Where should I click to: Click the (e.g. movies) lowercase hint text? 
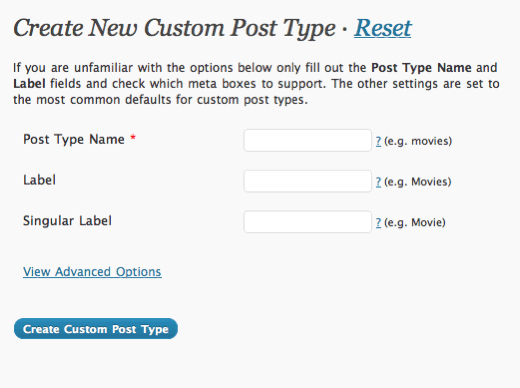418,141
